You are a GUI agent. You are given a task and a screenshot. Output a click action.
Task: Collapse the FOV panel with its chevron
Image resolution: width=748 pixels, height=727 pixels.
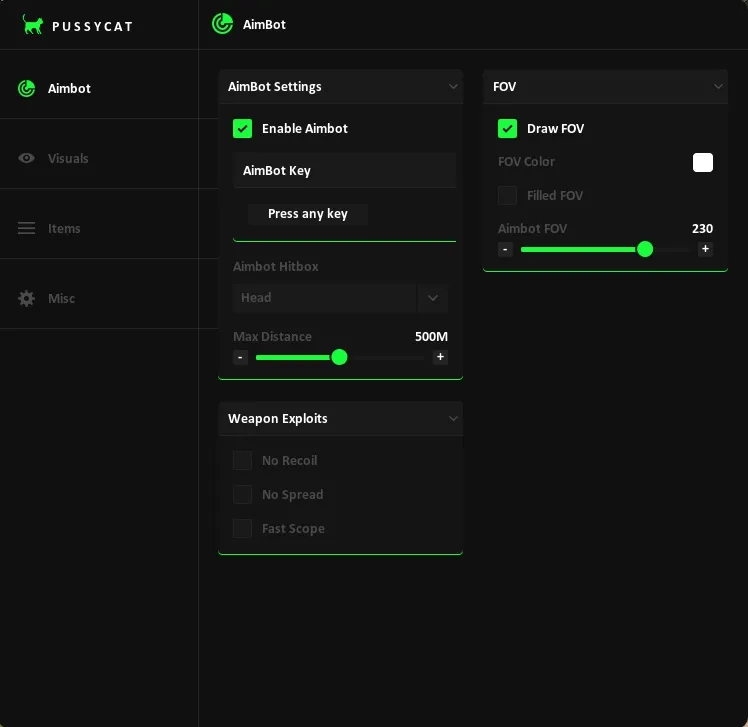[x=718, y=87]
